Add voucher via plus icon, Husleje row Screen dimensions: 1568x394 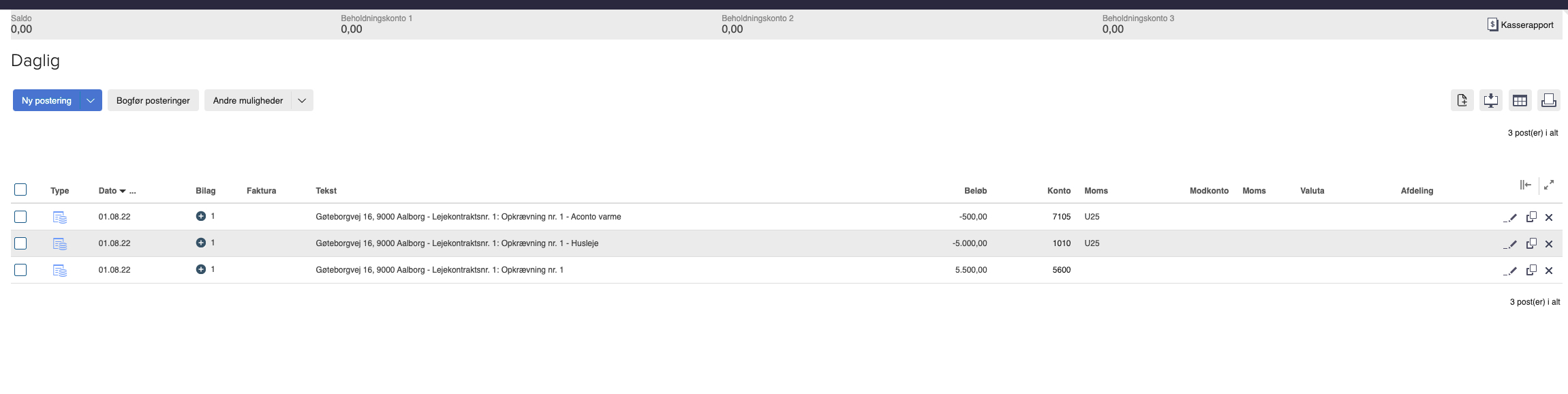(x=201, y=243)
